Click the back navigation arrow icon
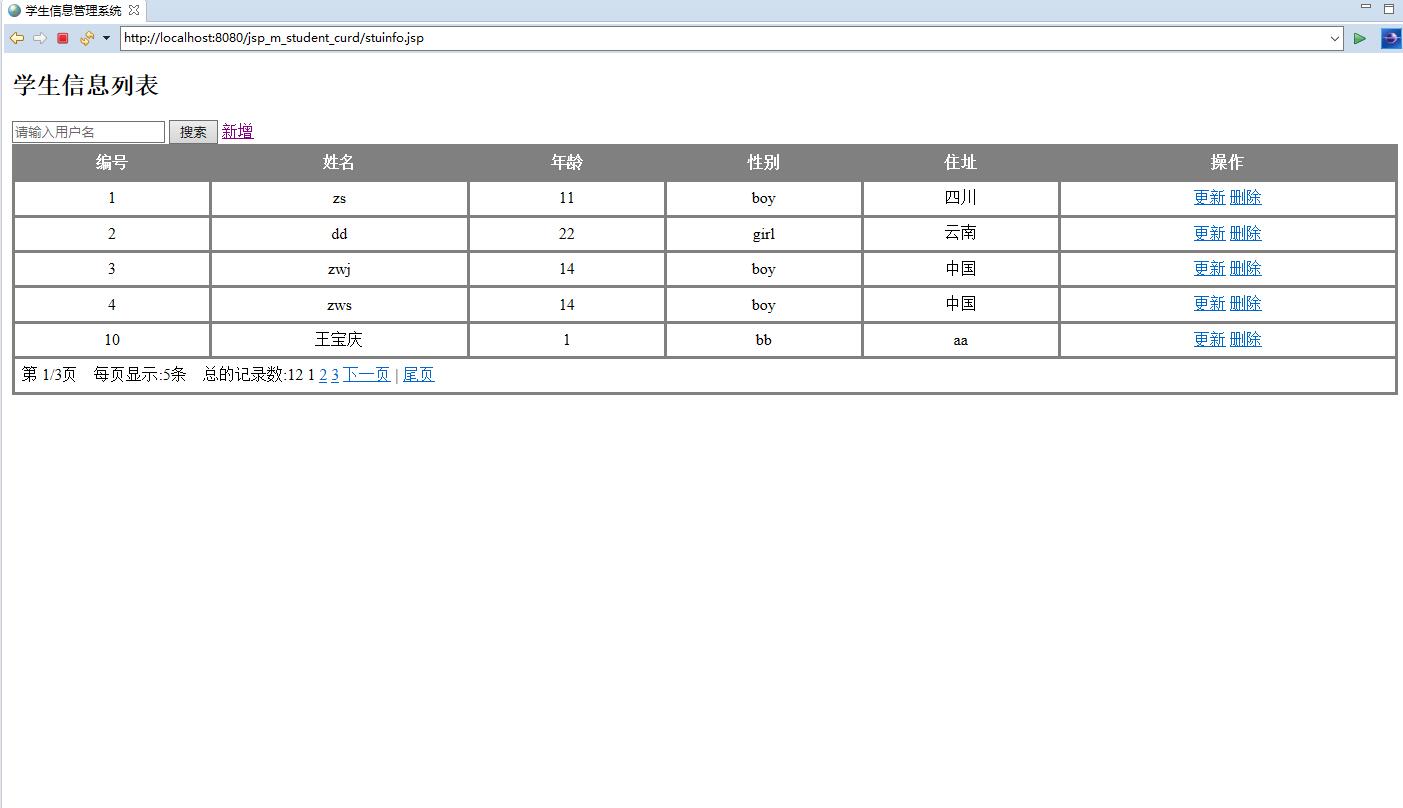This screenshot has width=1403, height=808. tap(17, 37)
